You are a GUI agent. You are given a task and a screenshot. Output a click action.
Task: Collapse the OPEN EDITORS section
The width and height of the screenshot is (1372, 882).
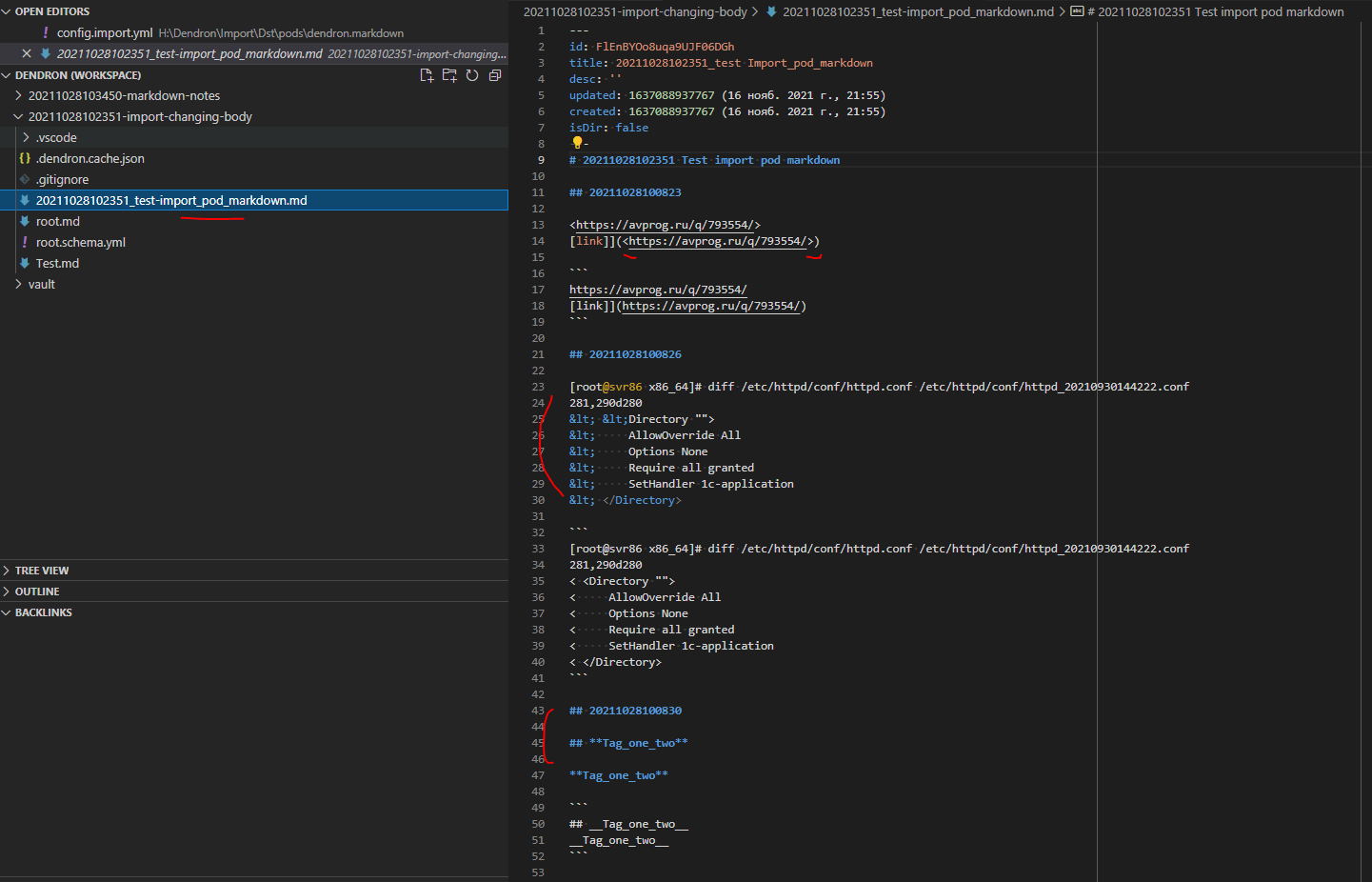(8, 10)
